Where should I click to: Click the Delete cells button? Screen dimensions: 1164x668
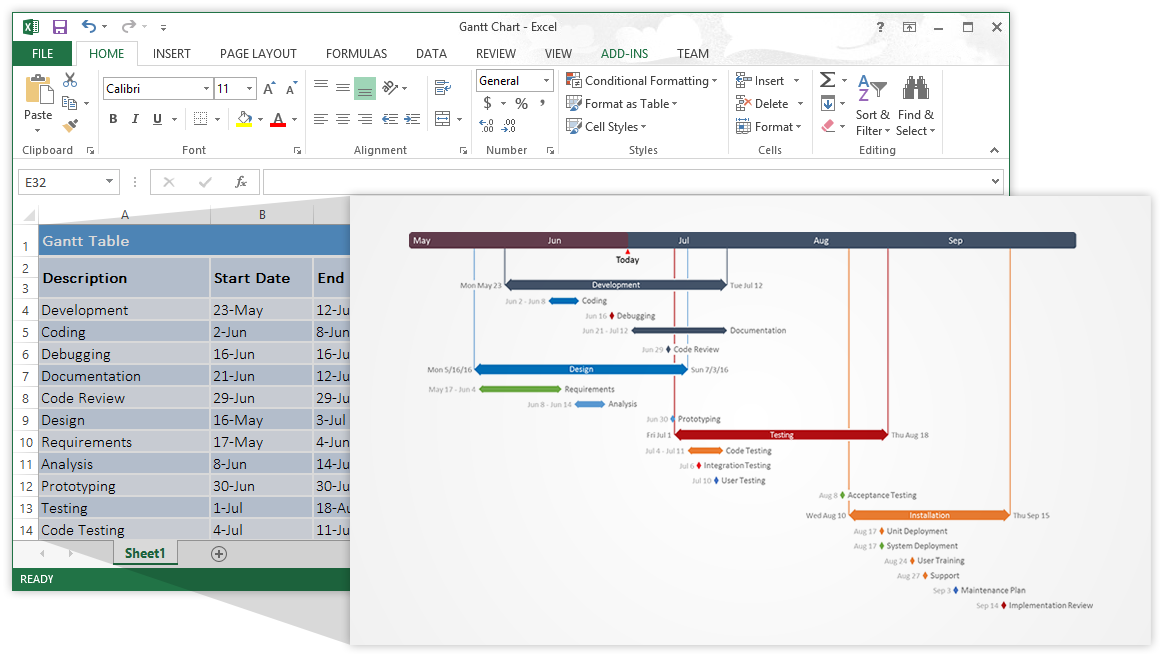pos(762,103)
